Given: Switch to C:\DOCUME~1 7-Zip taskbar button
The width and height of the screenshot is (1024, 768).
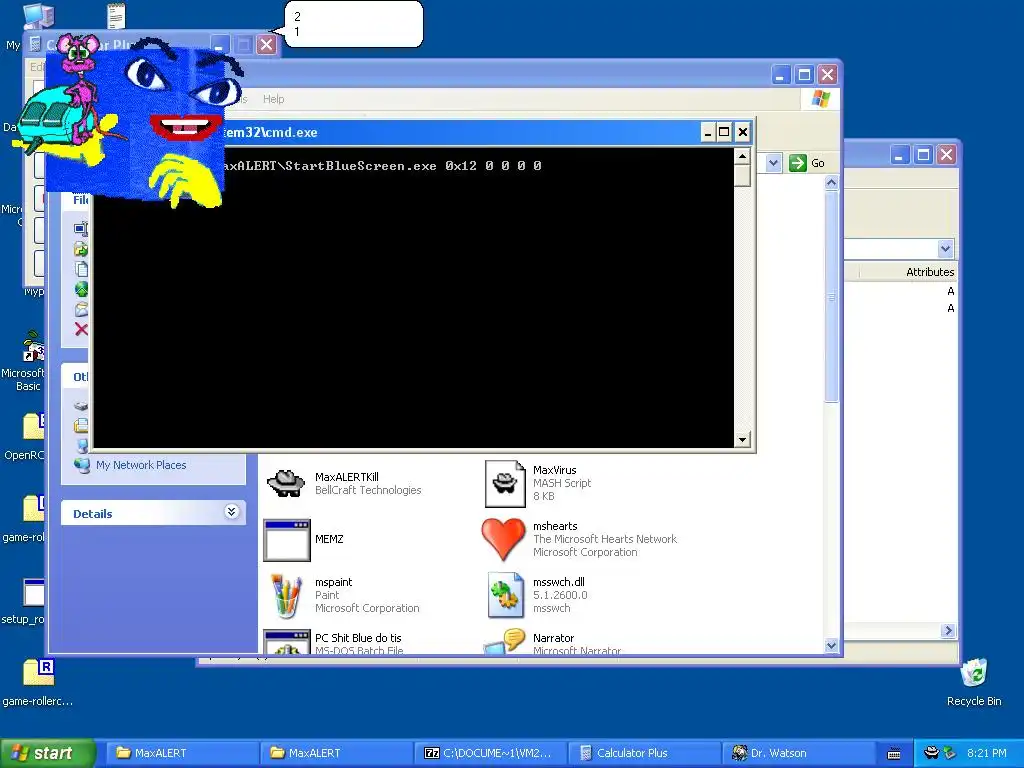Looking at the screenshot, I should click(x=490, y=753).
